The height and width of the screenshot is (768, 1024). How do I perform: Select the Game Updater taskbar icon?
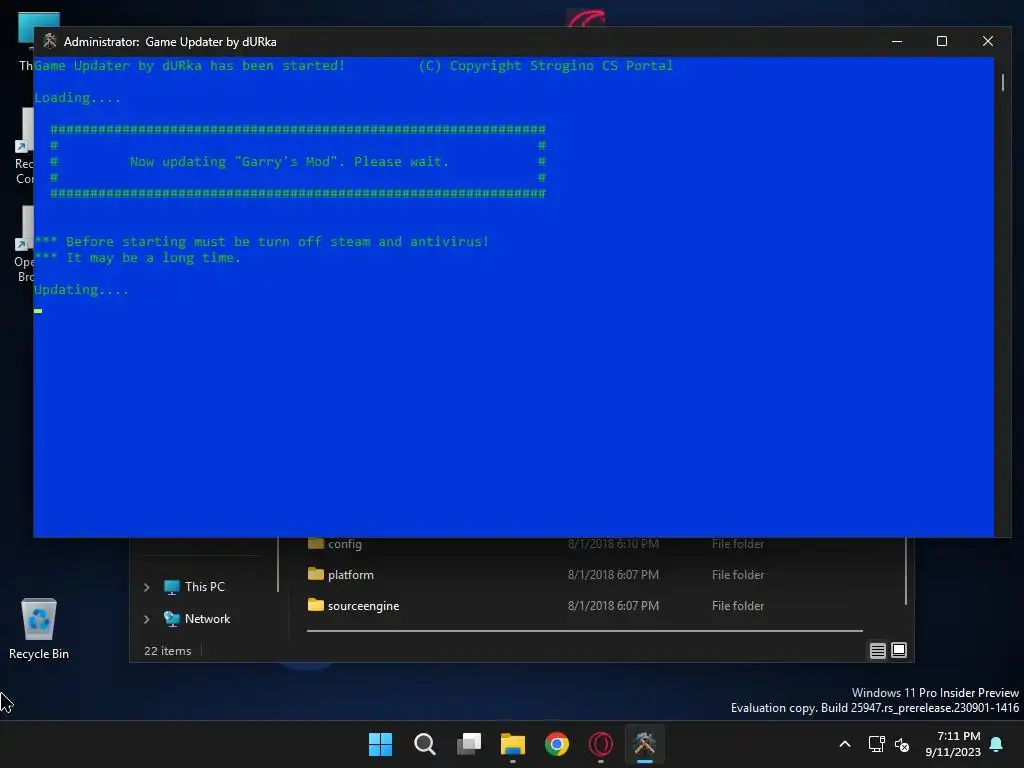point(645,744)
